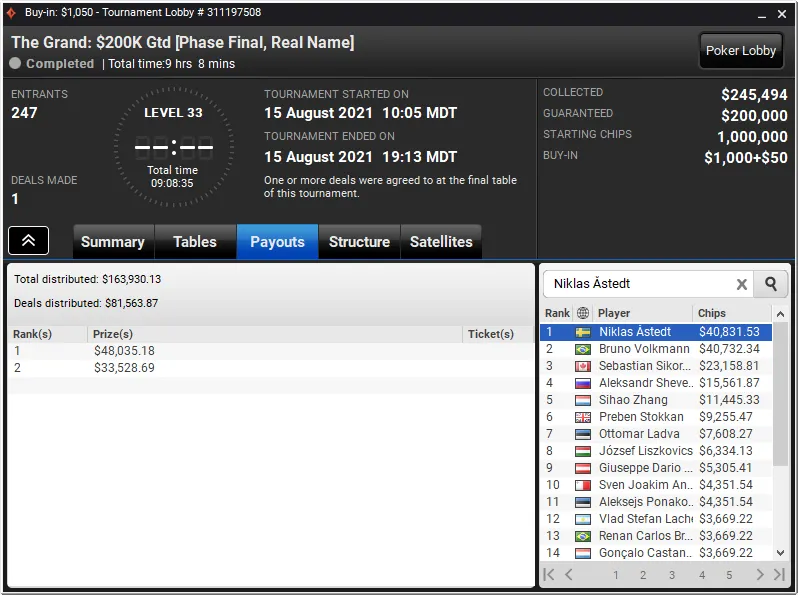
Task: Click the globe country column icon
Action: click(583, 313)
